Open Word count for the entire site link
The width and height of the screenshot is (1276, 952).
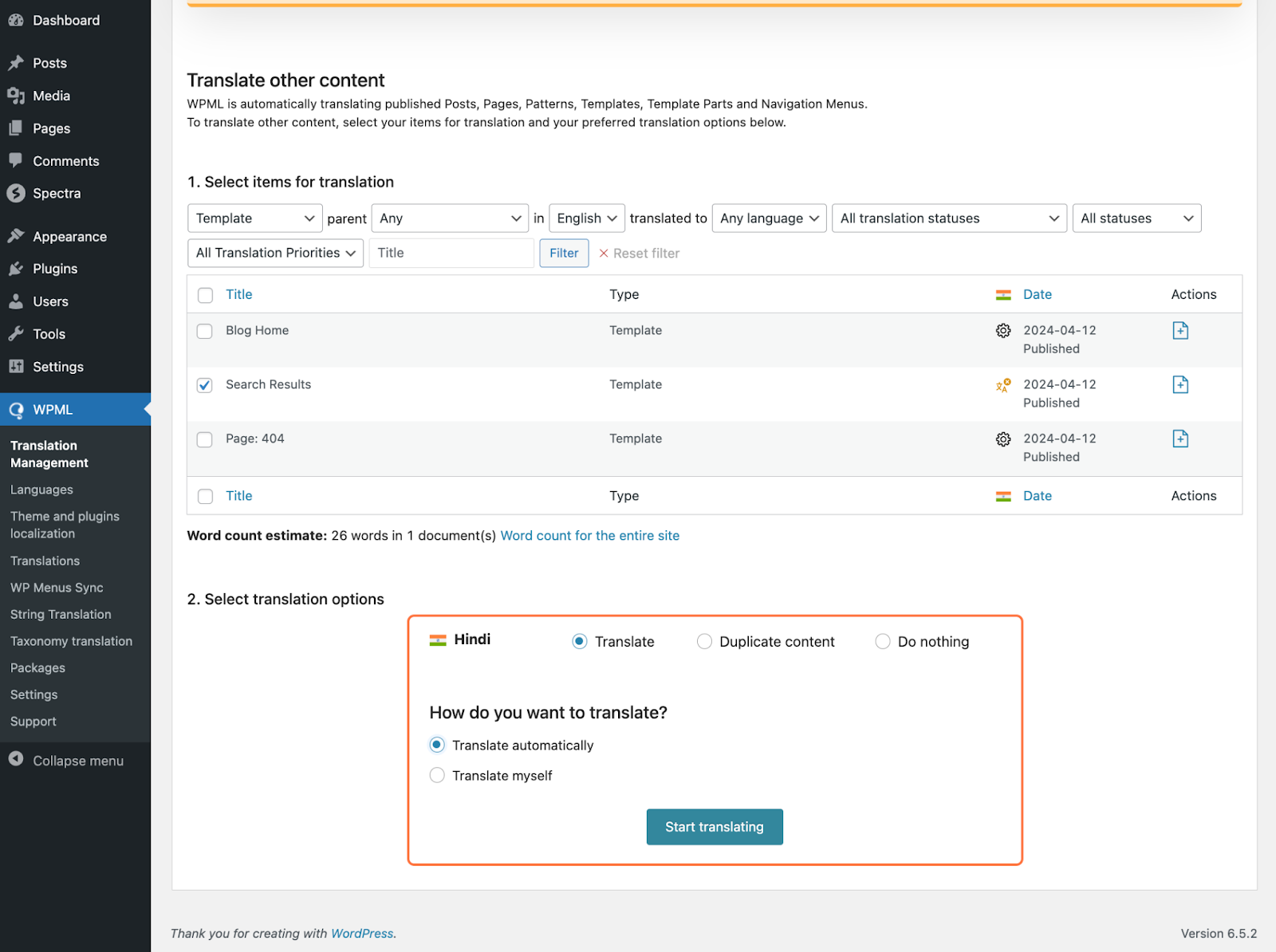click(x=590, y=536)
